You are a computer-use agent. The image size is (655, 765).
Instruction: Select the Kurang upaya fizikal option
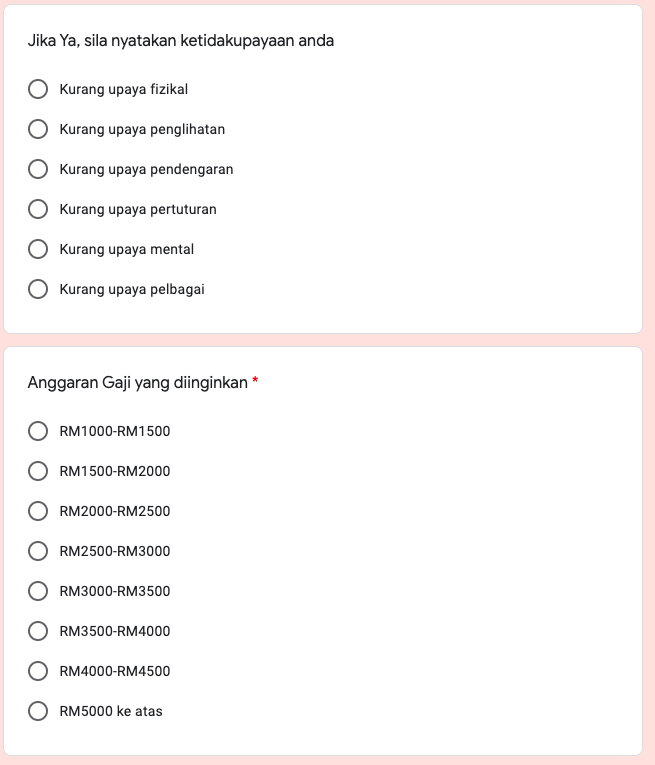coord(38,89)
